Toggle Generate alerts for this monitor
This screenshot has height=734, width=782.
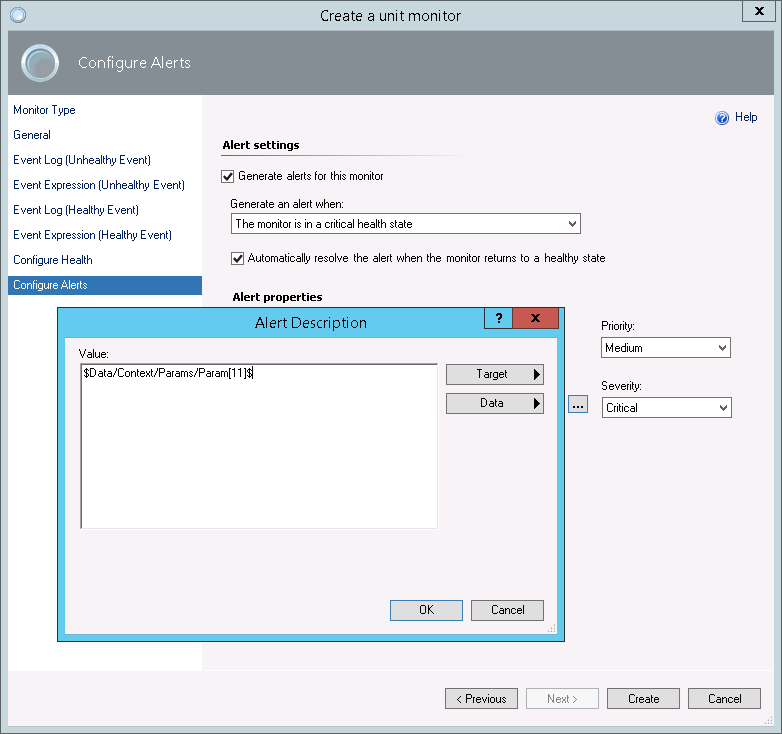227,177
